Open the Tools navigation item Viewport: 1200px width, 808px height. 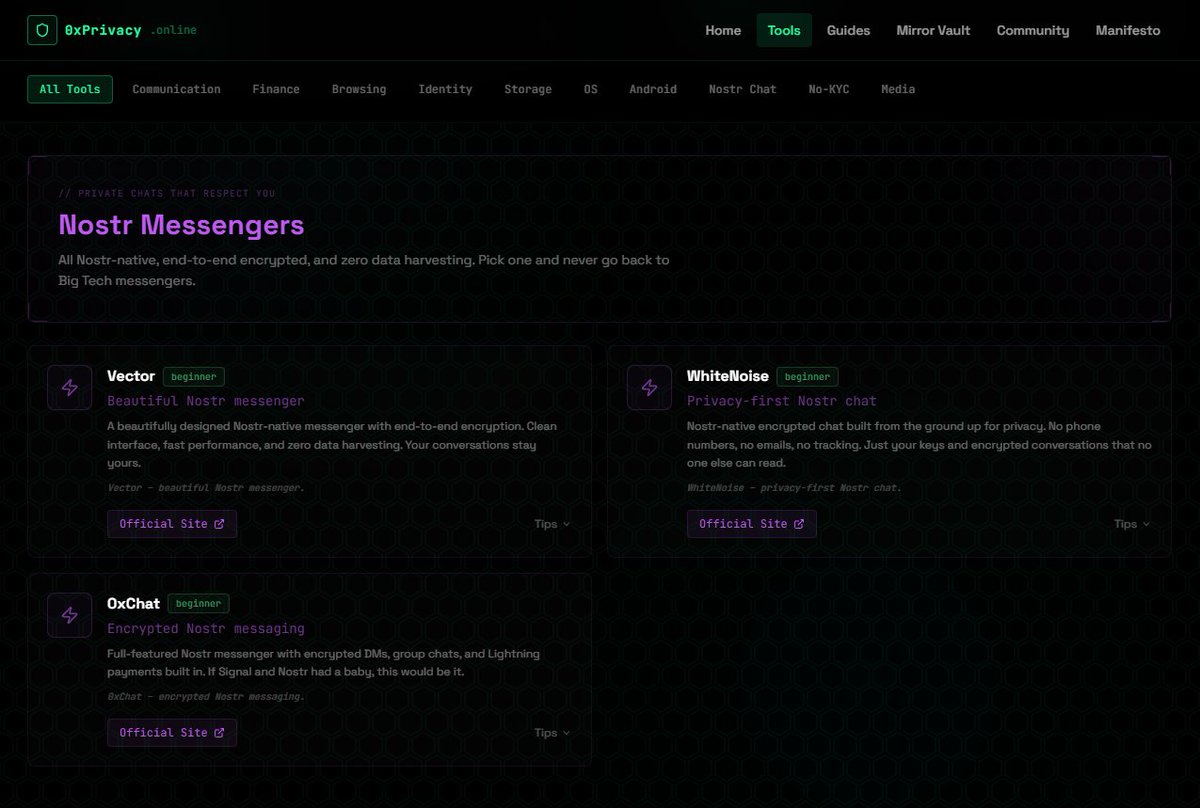coord(784,30)
